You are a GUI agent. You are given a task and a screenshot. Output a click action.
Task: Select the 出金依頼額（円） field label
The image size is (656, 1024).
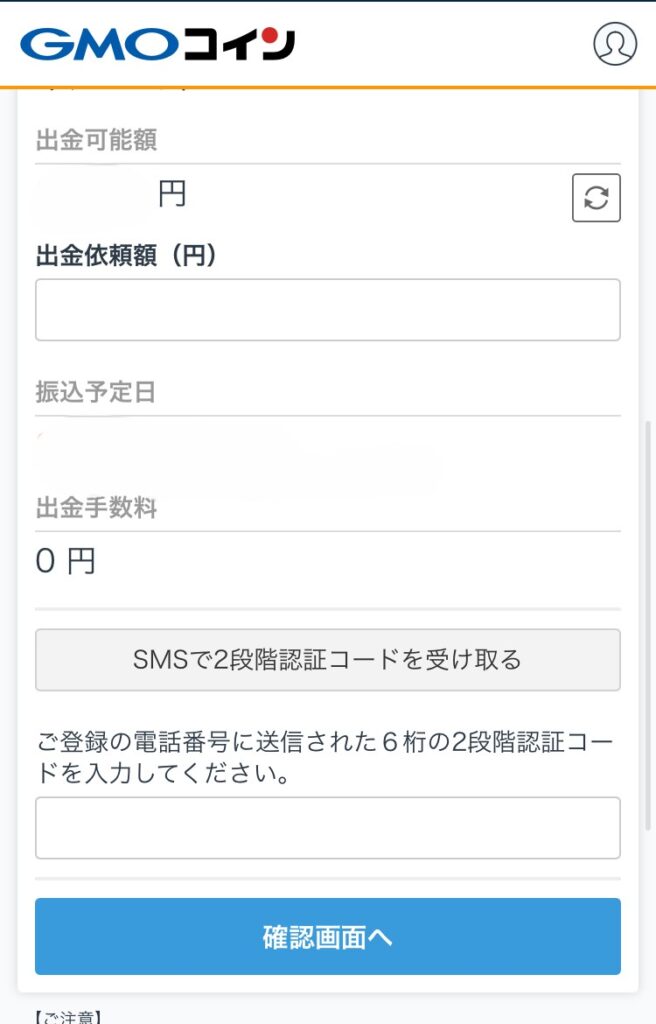127,257
